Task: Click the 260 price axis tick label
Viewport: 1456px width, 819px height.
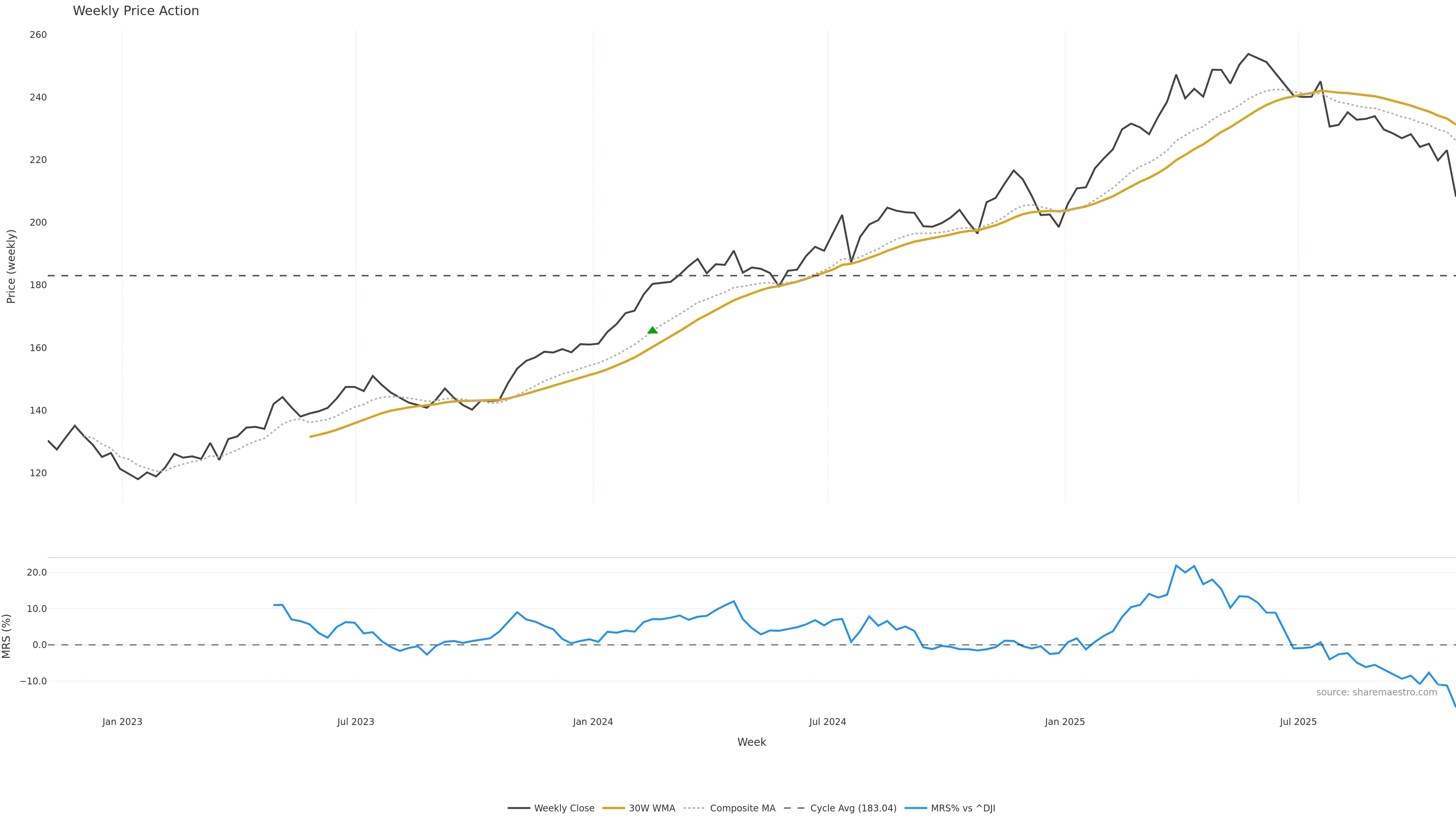Action: 38,35
